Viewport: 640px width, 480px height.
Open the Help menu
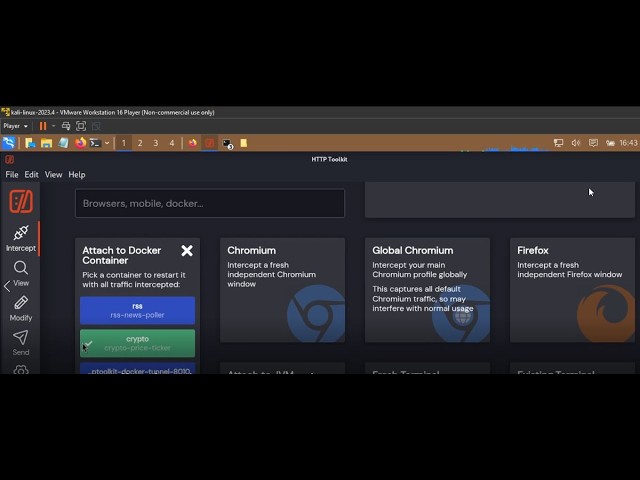click(77, 175)
